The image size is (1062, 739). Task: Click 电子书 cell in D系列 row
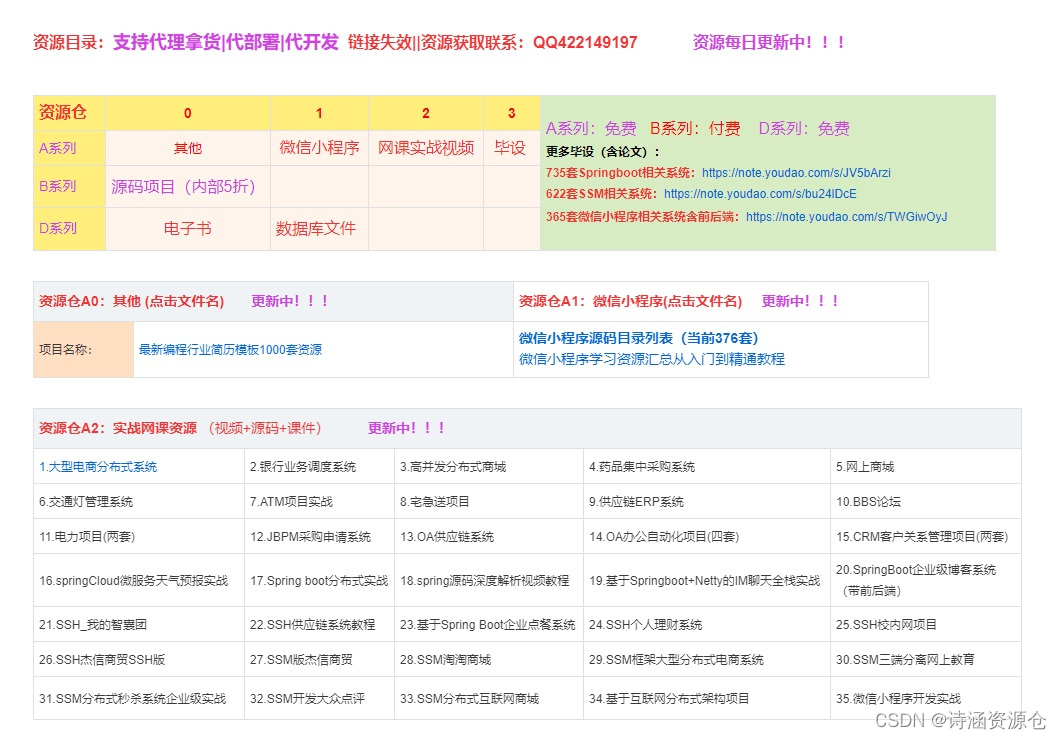click(x=188, y=229)
